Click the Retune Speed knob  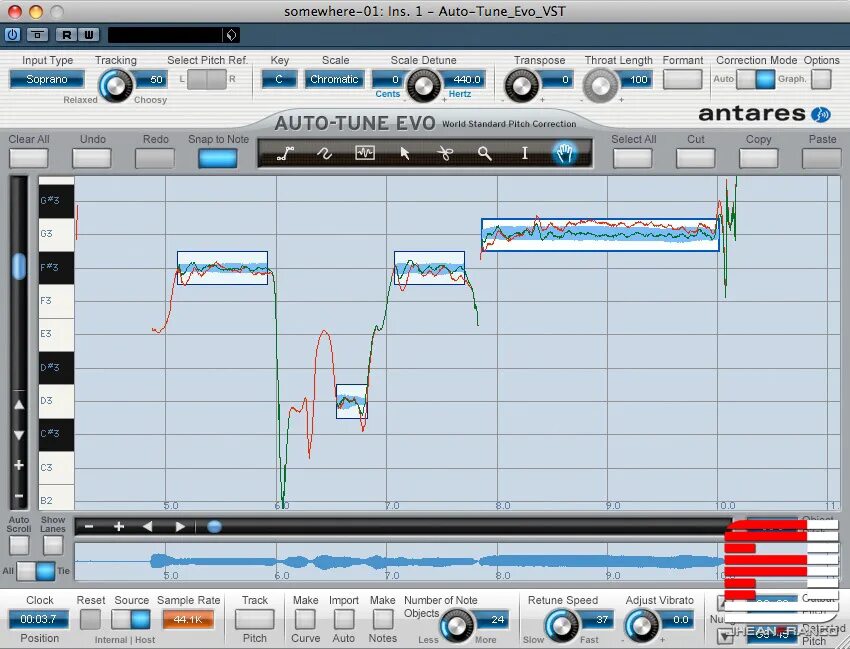click(x=562, y=625)
